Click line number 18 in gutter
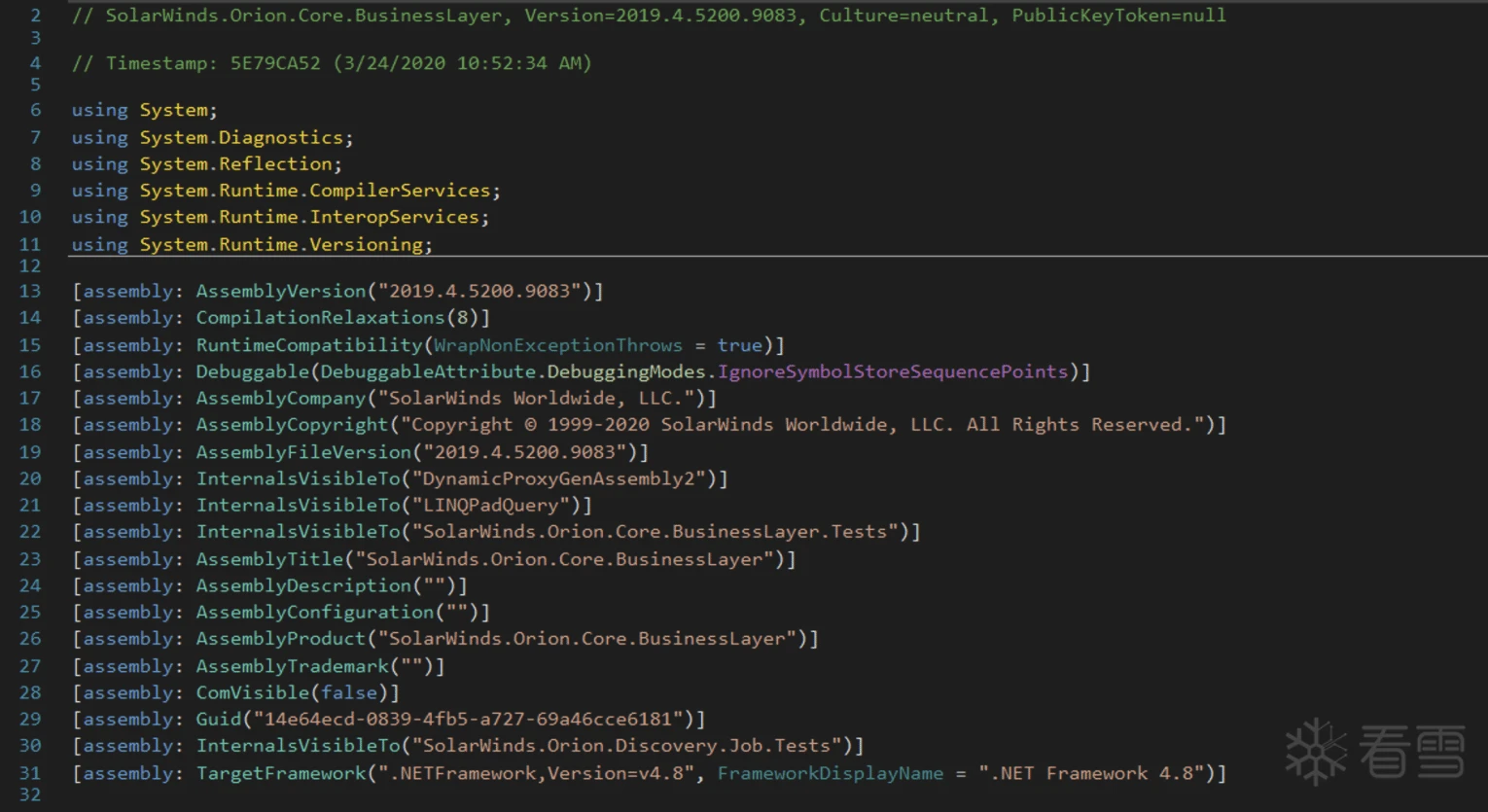1488x812 pixels. 30,425
